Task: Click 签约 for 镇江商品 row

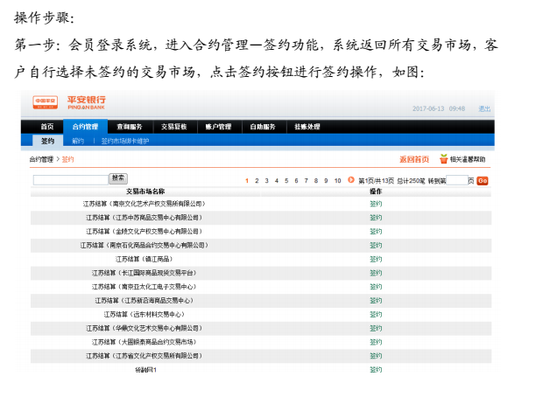Action: pos(376,259)
